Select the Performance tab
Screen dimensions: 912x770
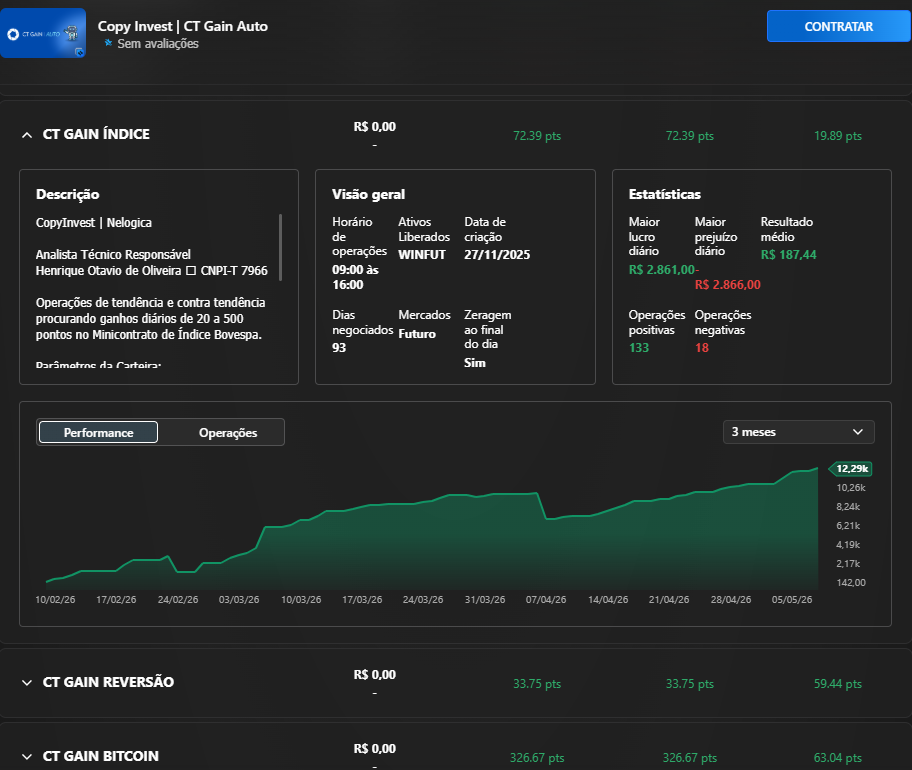(98, 432)
